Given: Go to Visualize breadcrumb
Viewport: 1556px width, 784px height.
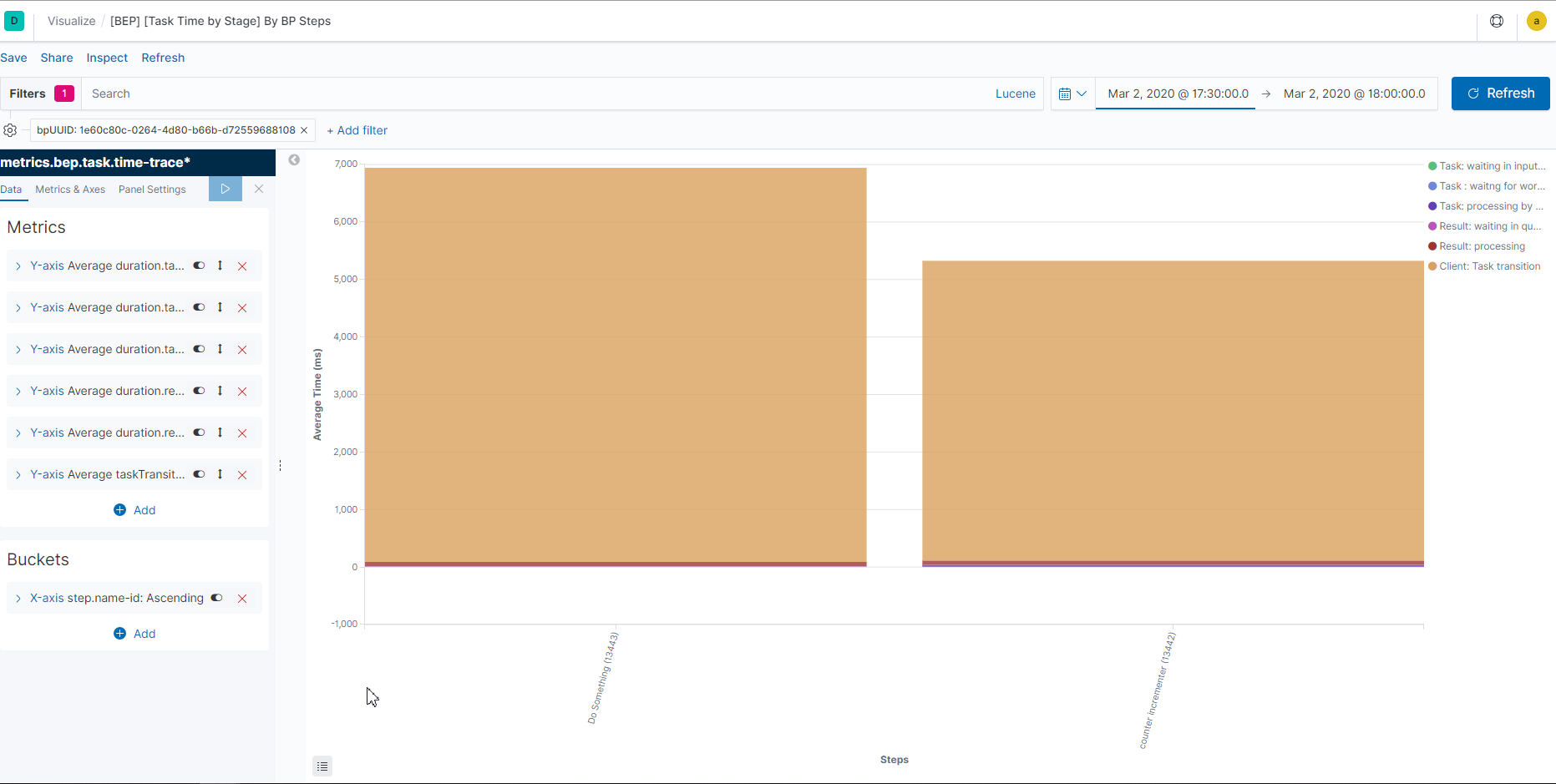Looking at the screenshot, I should point(72,21).
